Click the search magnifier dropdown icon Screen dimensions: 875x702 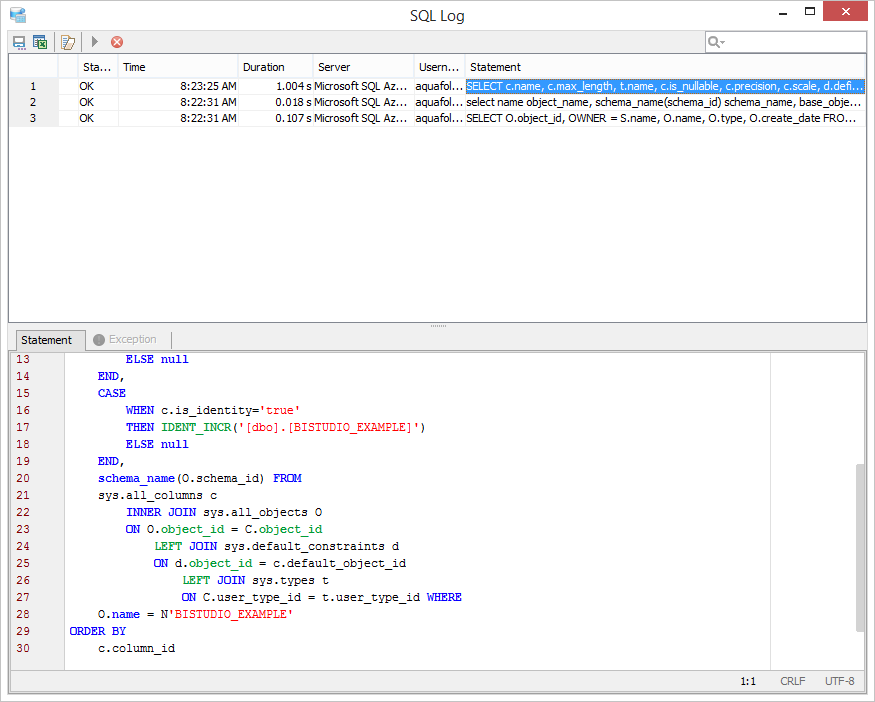tap(716, 42)
